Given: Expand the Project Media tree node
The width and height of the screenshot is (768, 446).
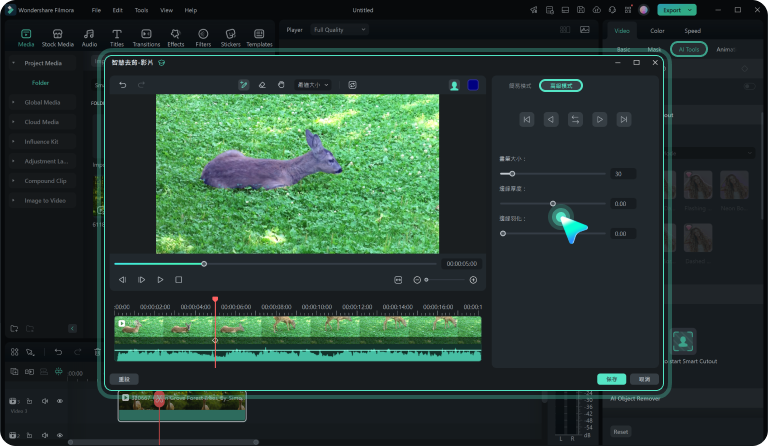Looking at the screenshot, I should (13, 63).
